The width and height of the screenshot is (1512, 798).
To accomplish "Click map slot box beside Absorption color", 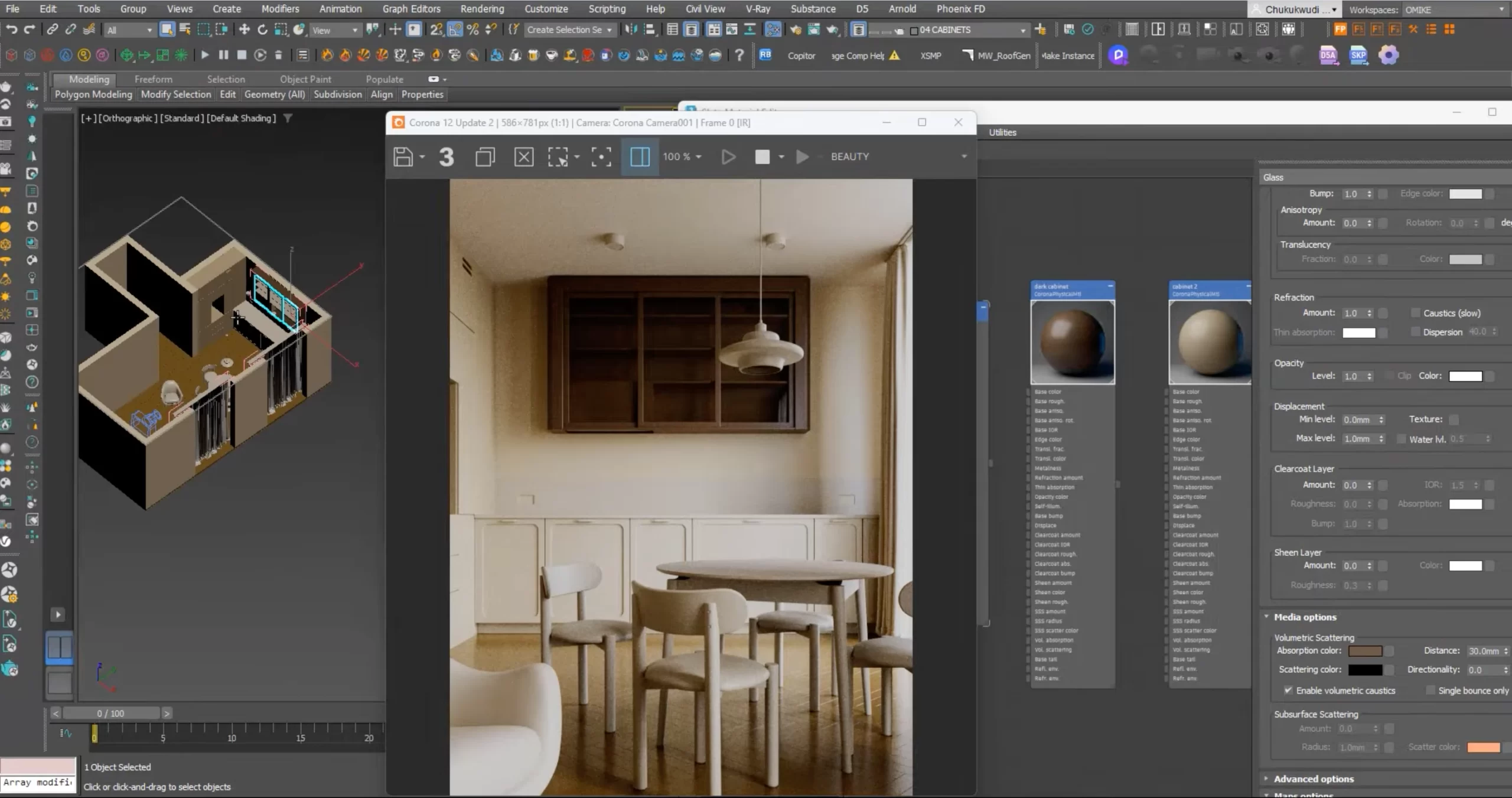I will coord(1390,651).
